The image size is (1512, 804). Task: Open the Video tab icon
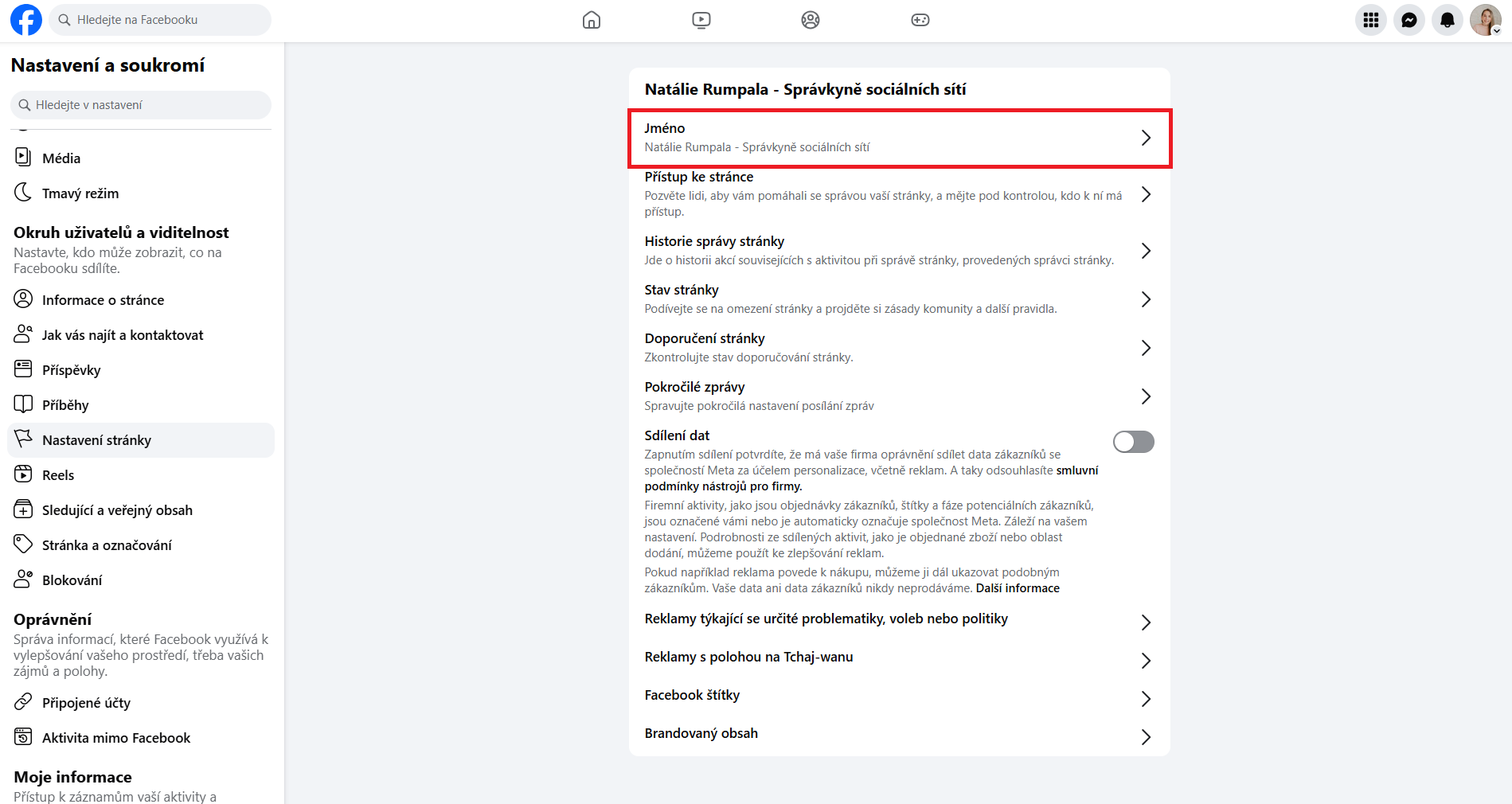pyautogui.click(x=701, y=20)
